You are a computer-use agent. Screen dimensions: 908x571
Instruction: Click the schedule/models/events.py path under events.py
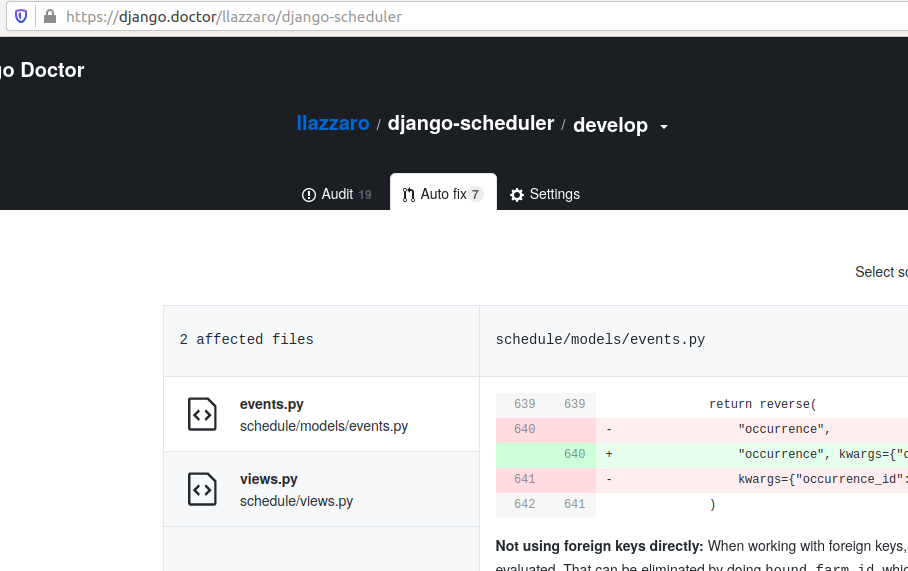324,426
